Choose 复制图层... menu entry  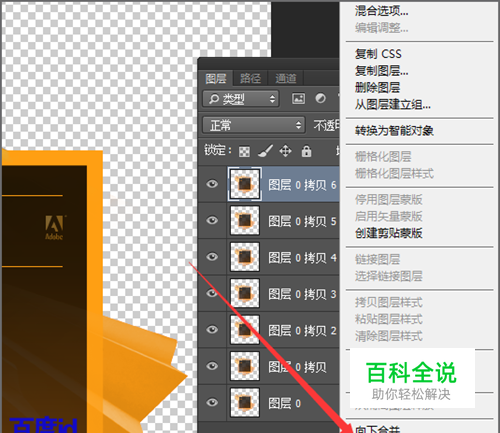point(382,71)
